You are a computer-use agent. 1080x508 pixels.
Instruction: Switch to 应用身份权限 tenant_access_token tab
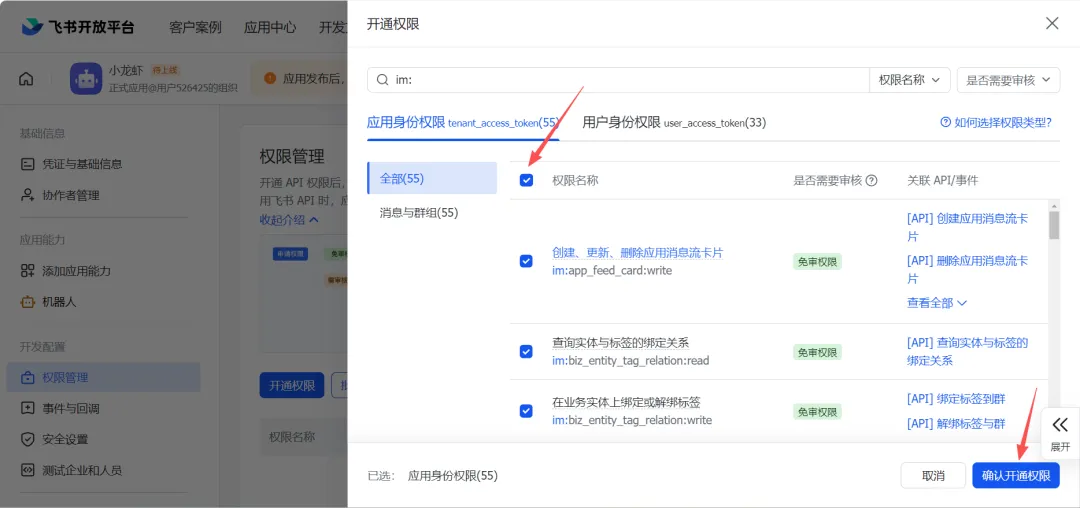pyautogui.click(x=462, y=123)
